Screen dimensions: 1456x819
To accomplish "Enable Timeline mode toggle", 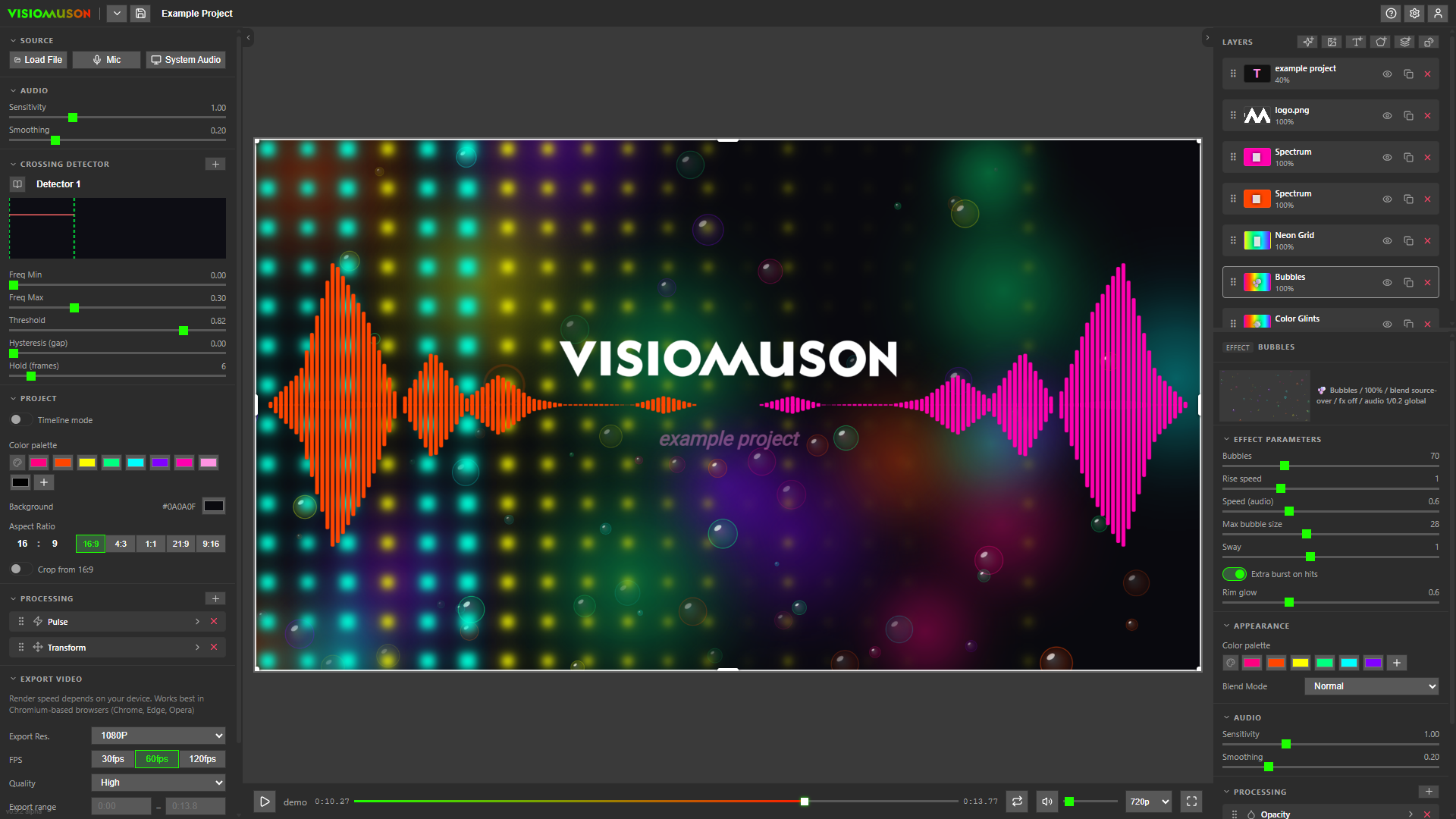I will [20, 420].
